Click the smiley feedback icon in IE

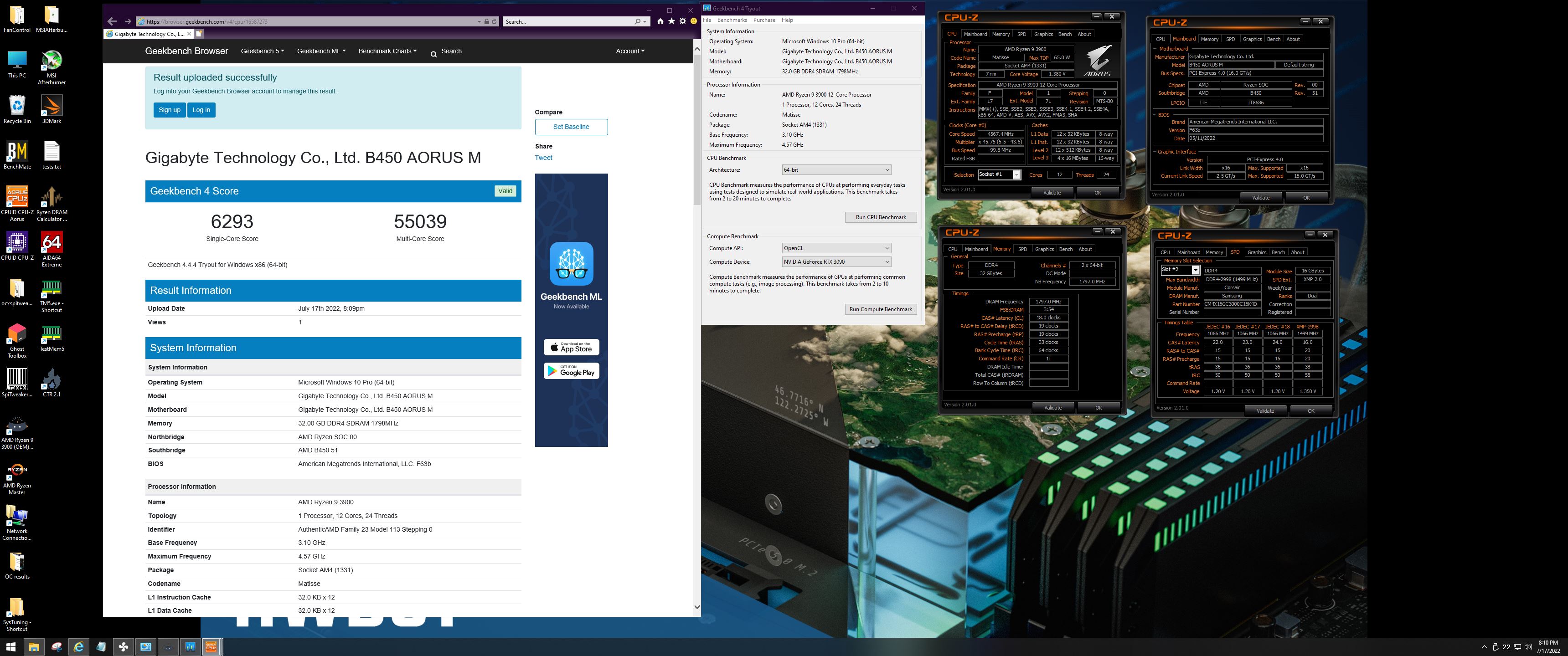pyautogui.click(x=693, y=21)
